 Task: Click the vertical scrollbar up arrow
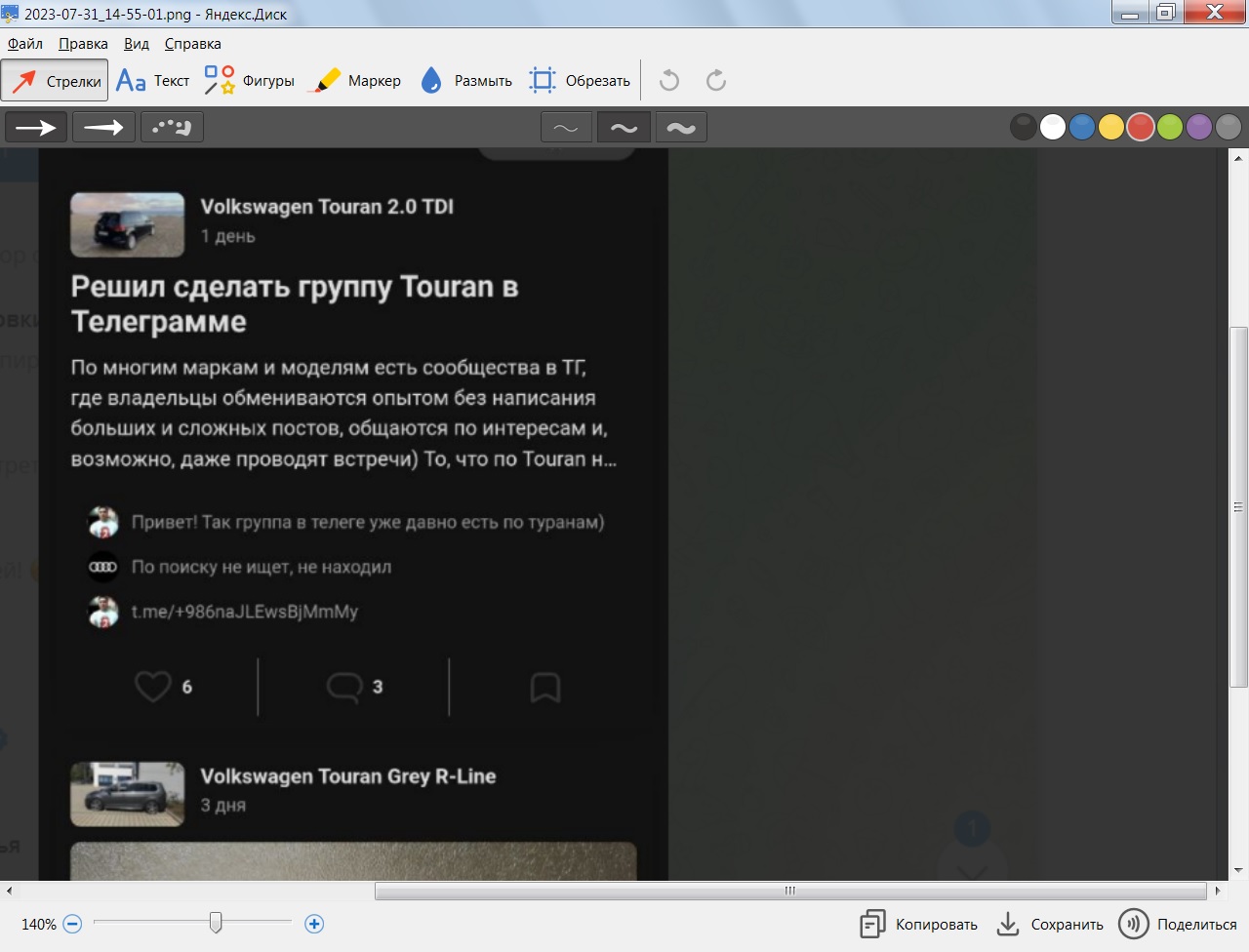click(1238, 157)
